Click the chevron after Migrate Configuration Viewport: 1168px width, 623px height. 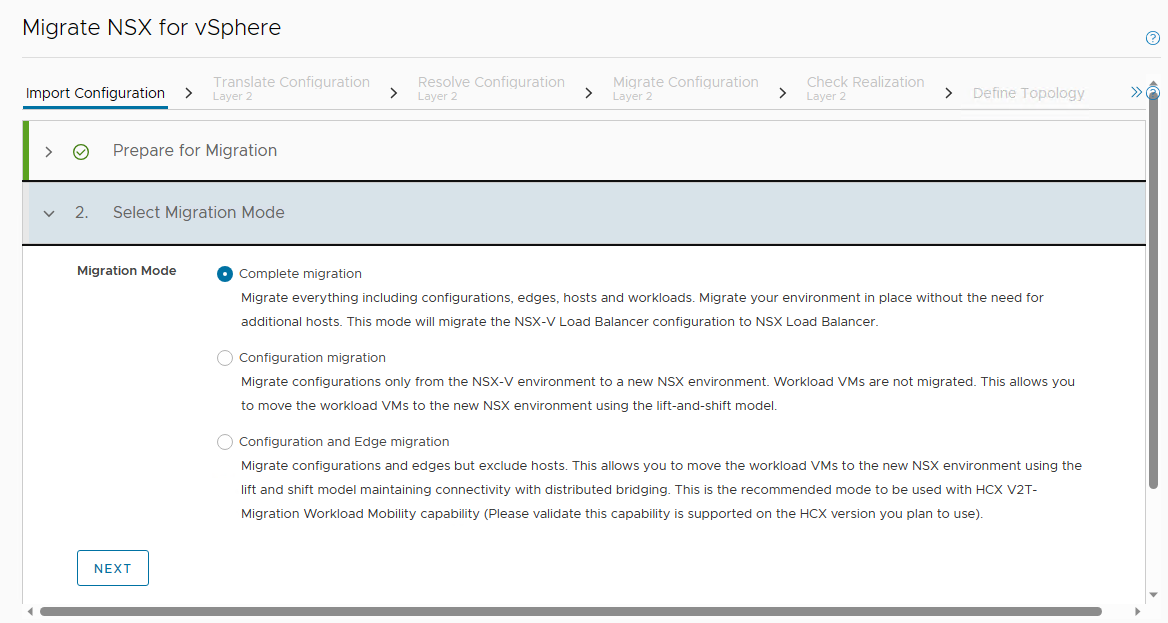[783, 93]
